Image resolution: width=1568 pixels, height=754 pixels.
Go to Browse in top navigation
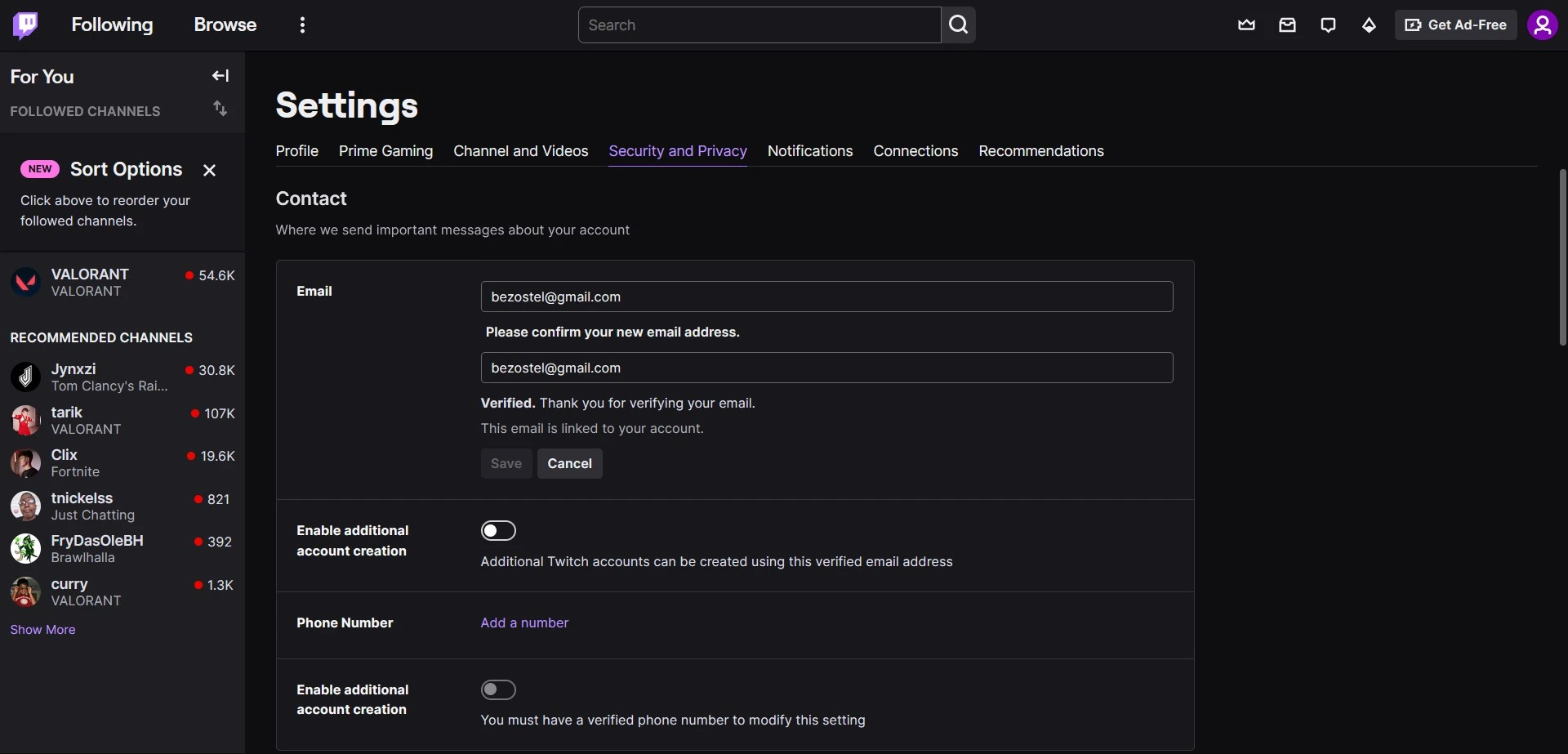click(x=225, y=25)
